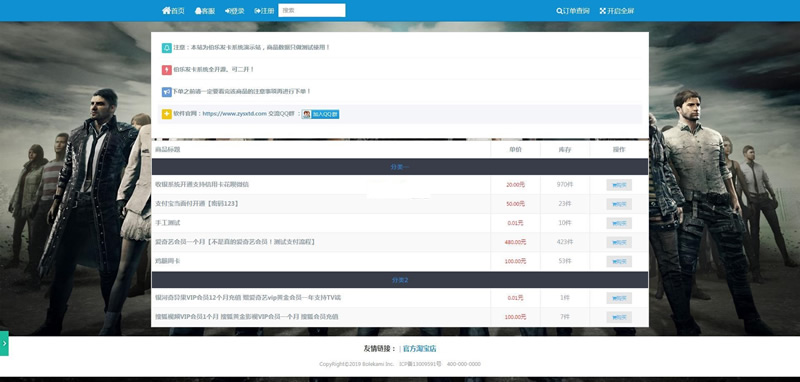Click the 单价 column header

click(515, 149)
